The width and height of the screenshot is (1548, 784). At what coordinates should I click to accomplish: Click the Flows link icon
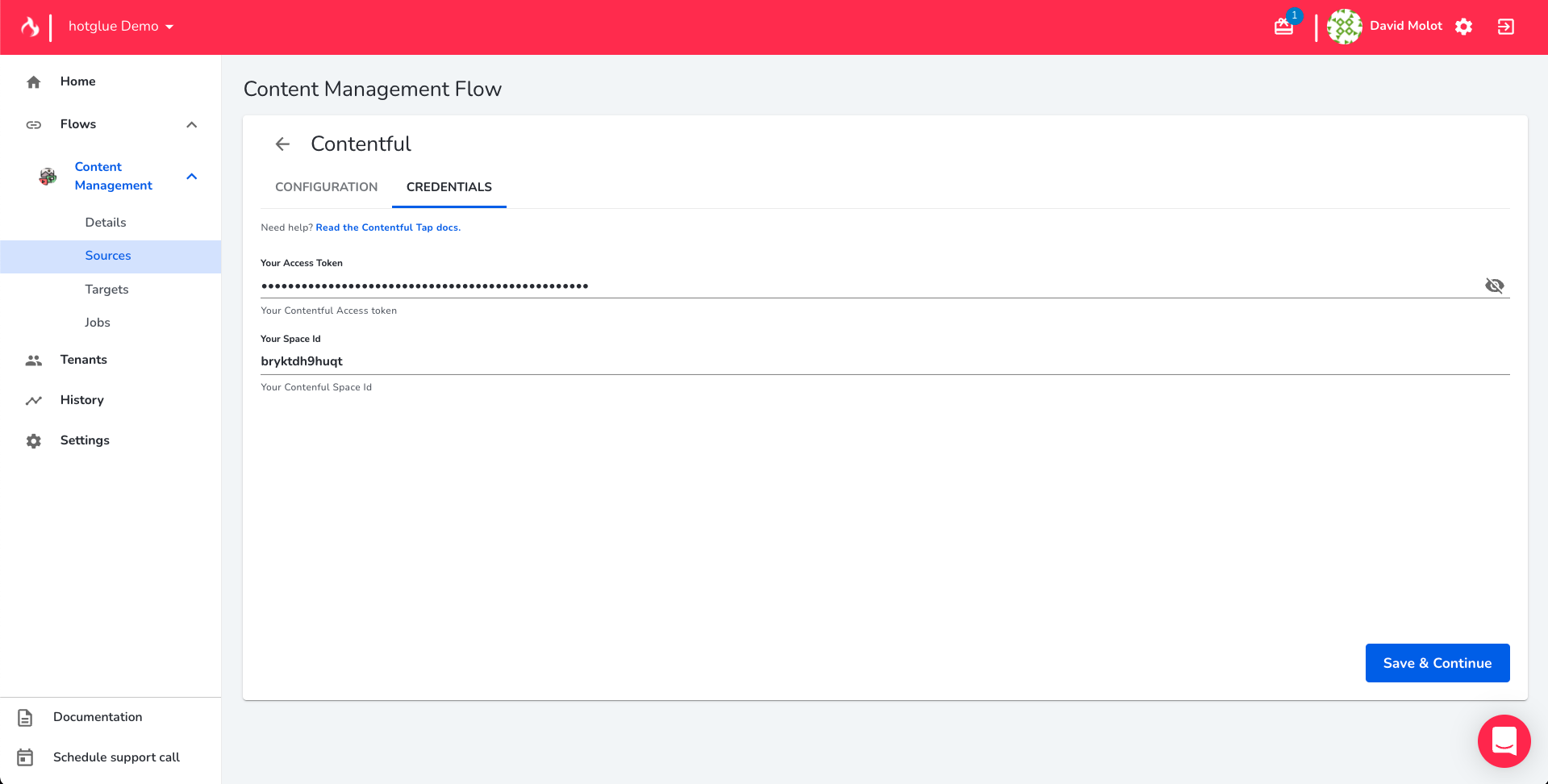click(x=33, y=124)
